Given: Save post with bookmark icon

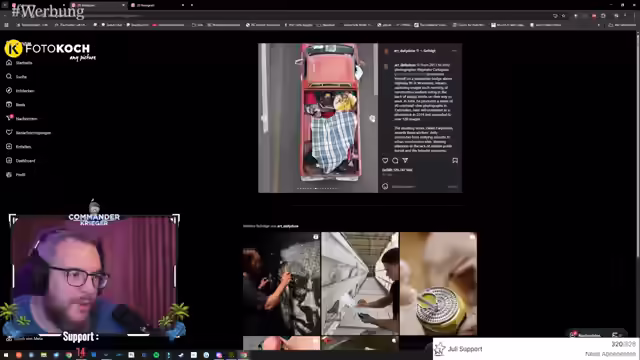Looking at the screenshot, I should [x=455, y=160].
